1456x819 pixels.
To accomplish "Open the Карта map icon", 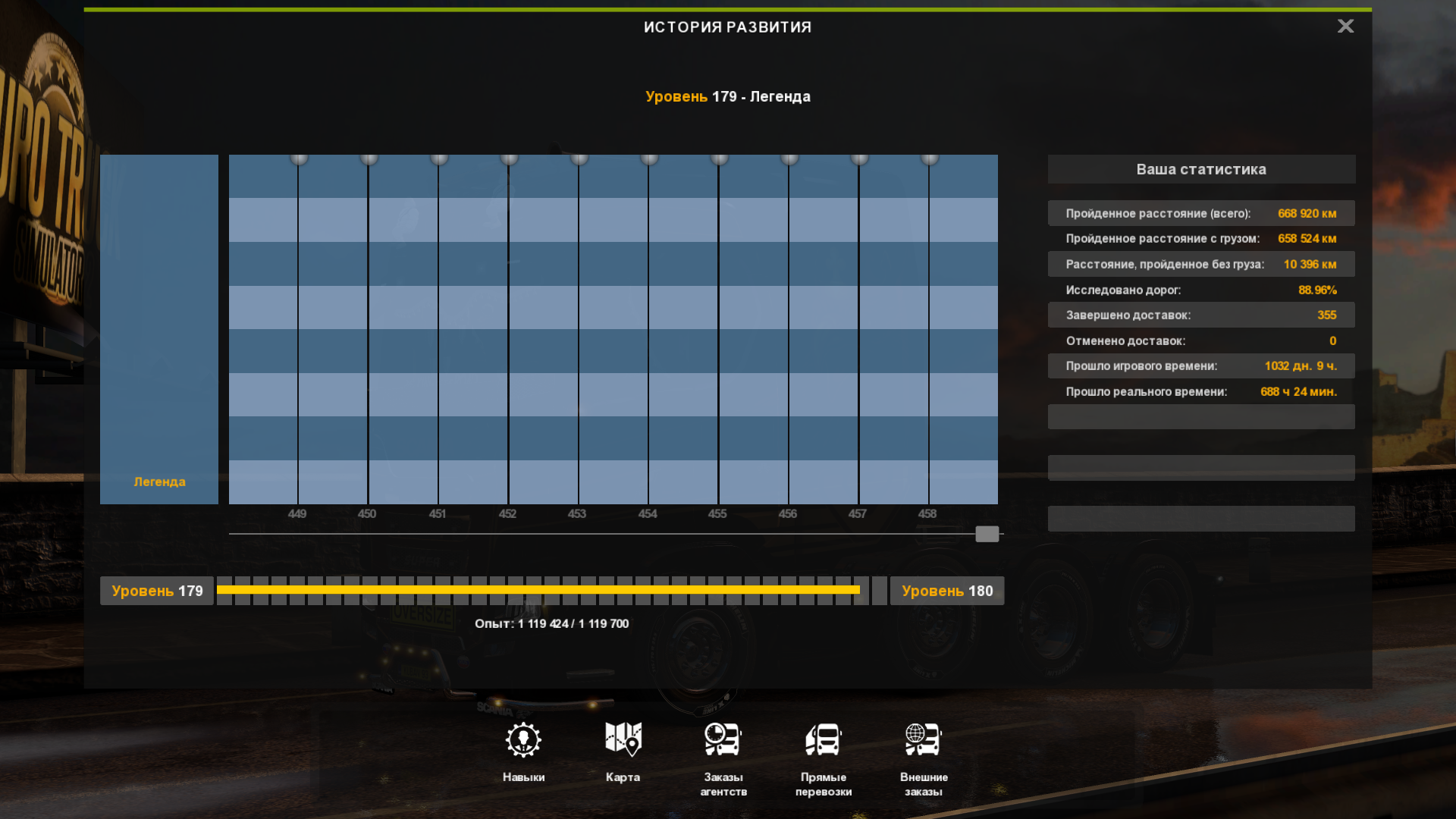I will [623, 740].
